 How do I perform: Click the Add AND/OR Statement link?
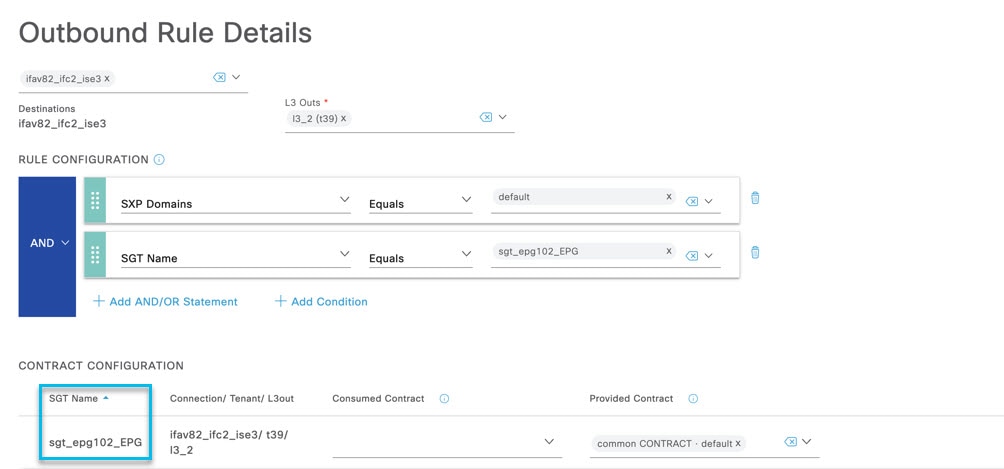click(165, 301)
